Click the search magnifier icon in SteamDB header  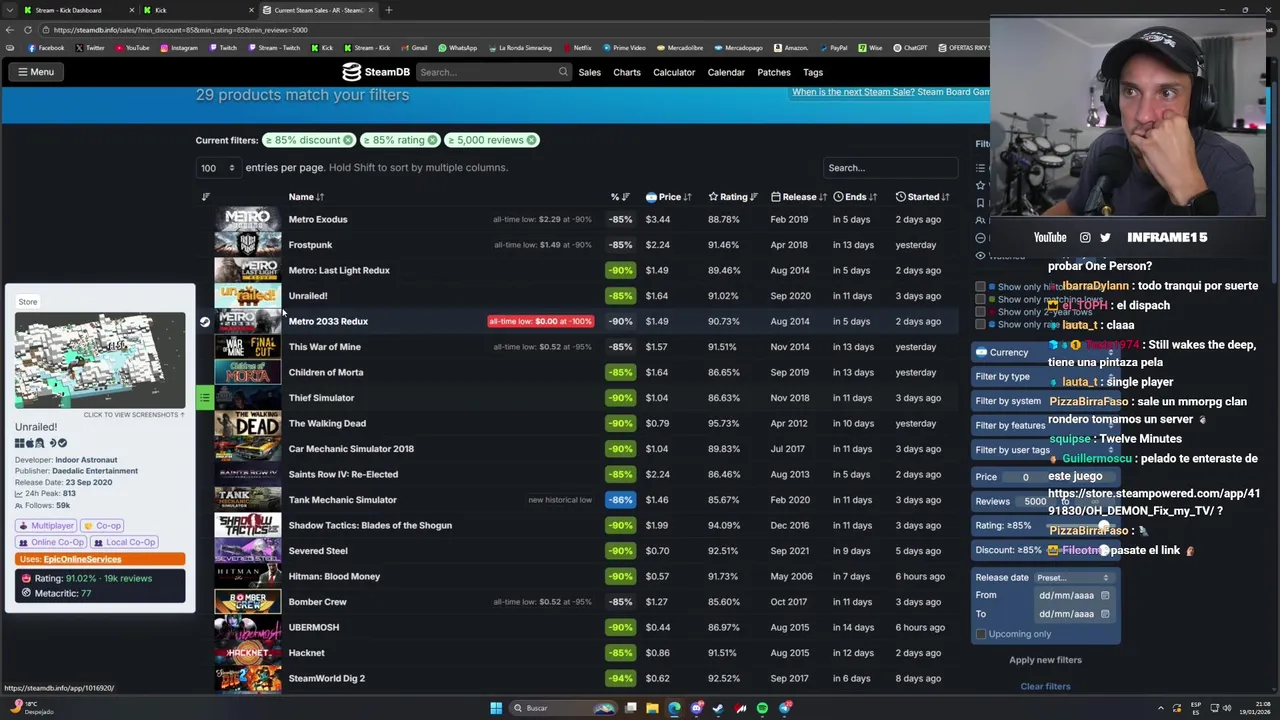click(x=563, y=72)
